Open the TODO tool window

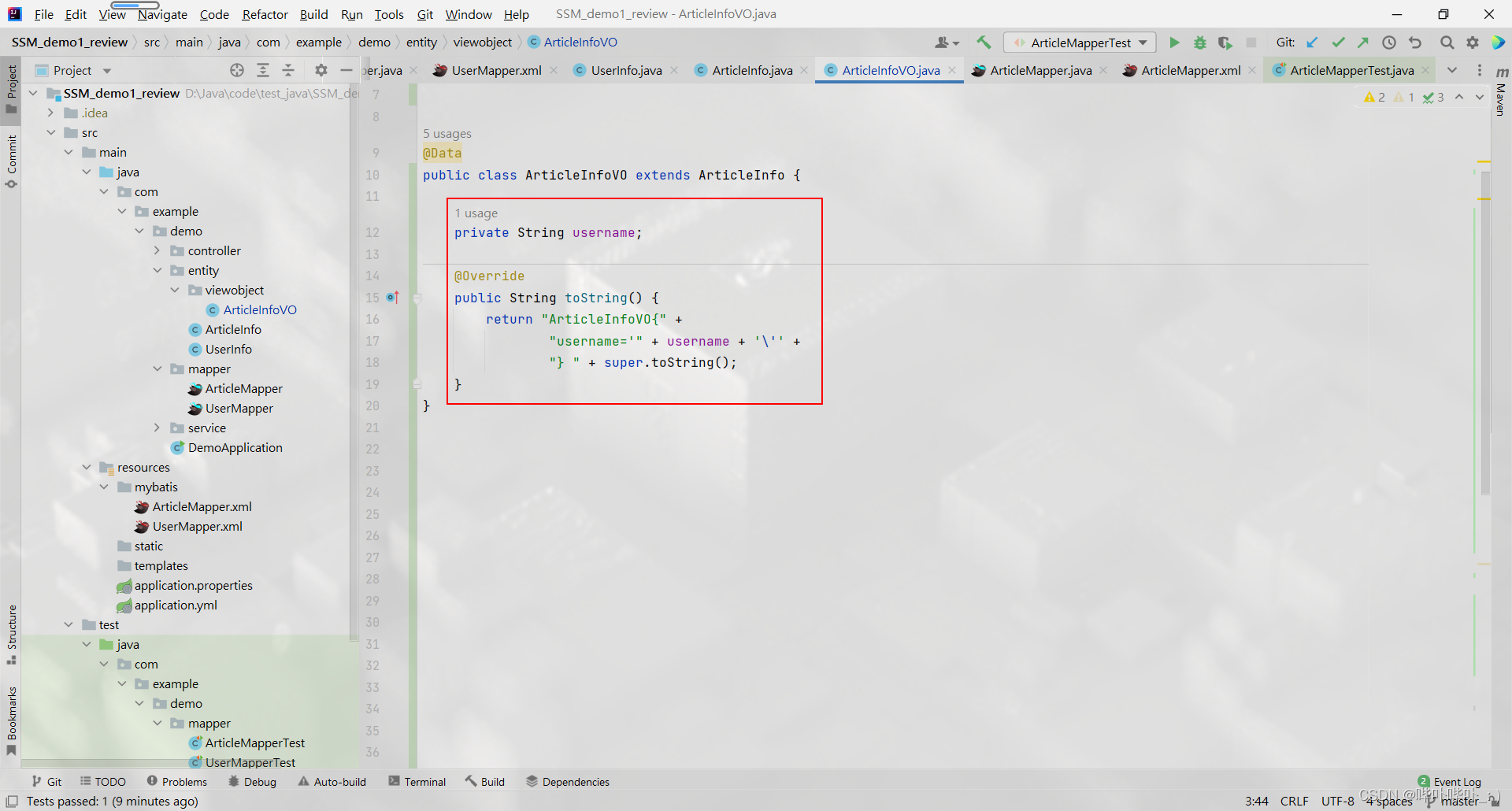103,782
